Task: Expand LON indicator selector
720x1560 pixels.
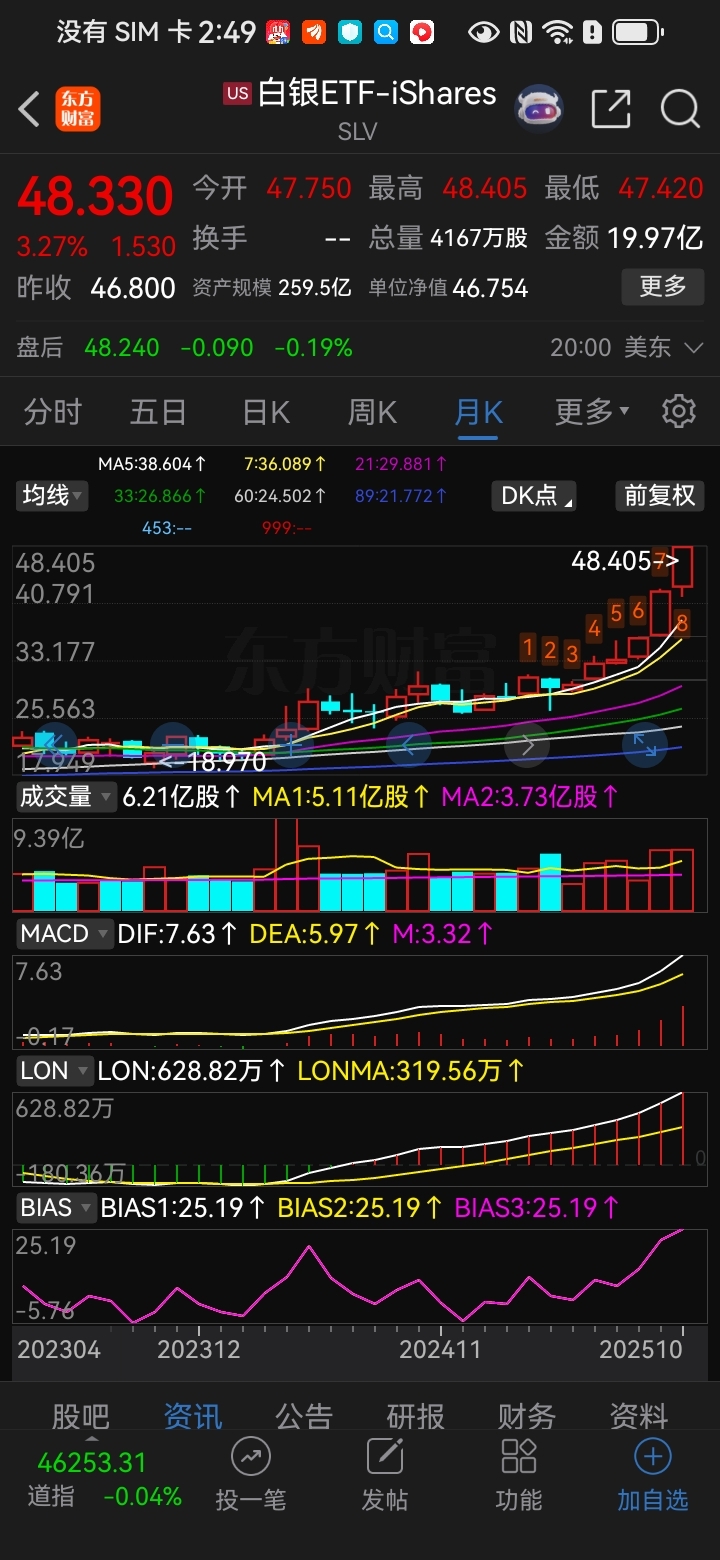Action: pyautogui.click(x=54, y=1071)
